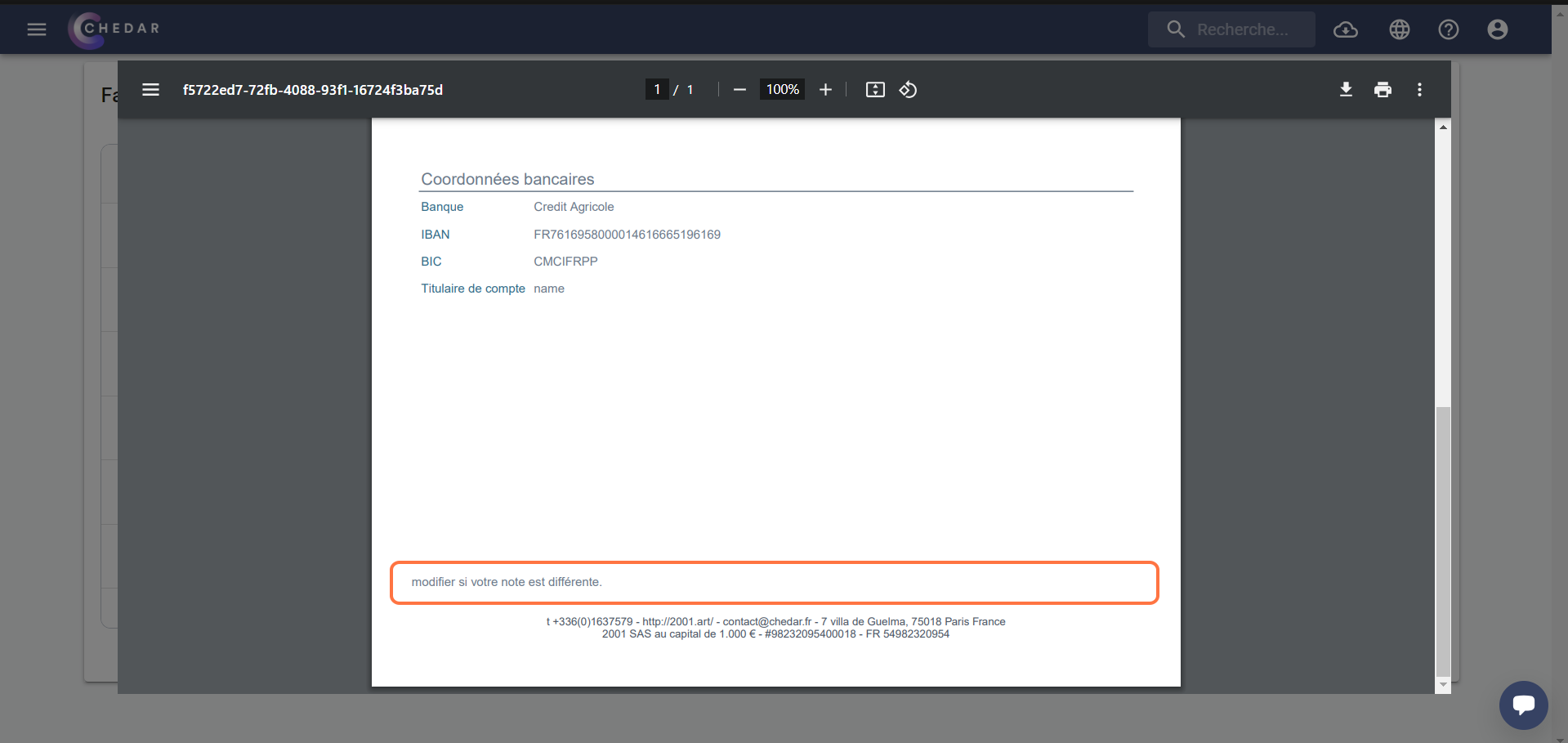Open the cloud download icon
Image resolution: width=1568 pixels, height=743 pixels.
point(1346,29)
